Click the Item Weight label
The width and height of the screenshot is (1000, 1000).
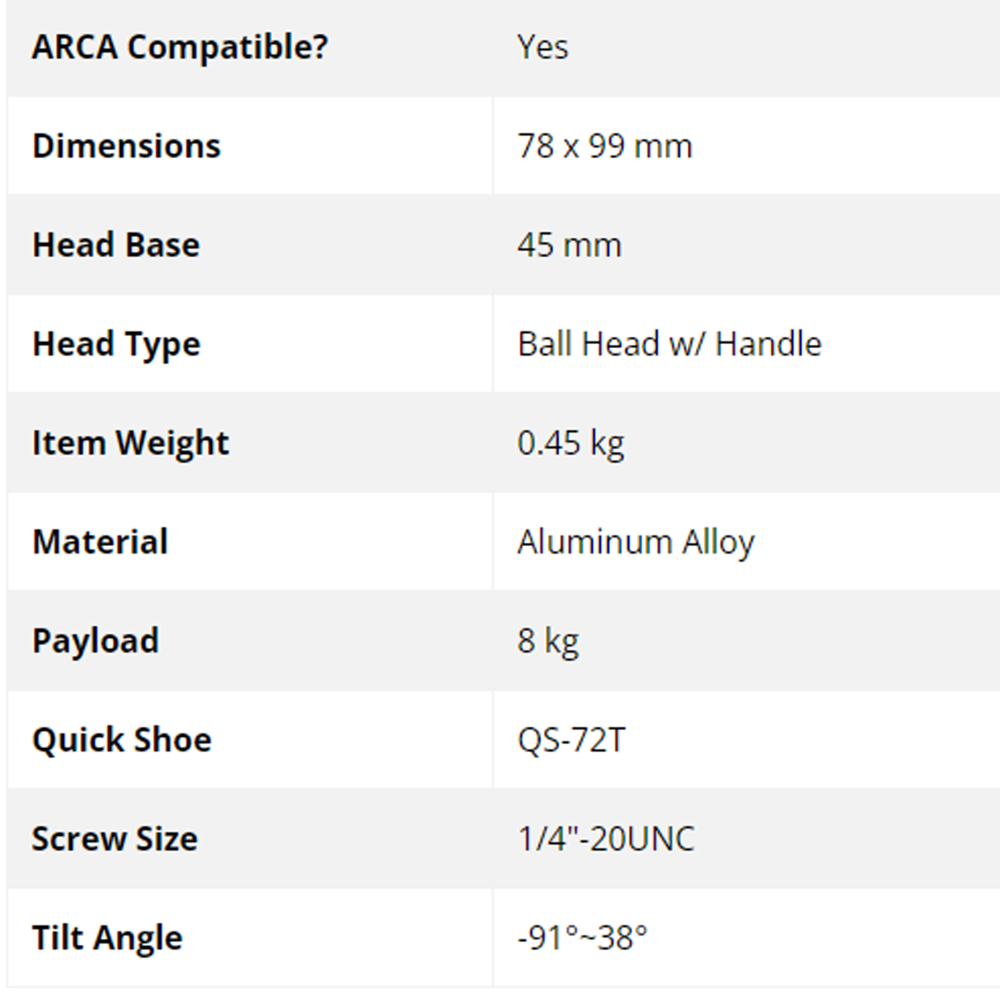coord(130,443)
